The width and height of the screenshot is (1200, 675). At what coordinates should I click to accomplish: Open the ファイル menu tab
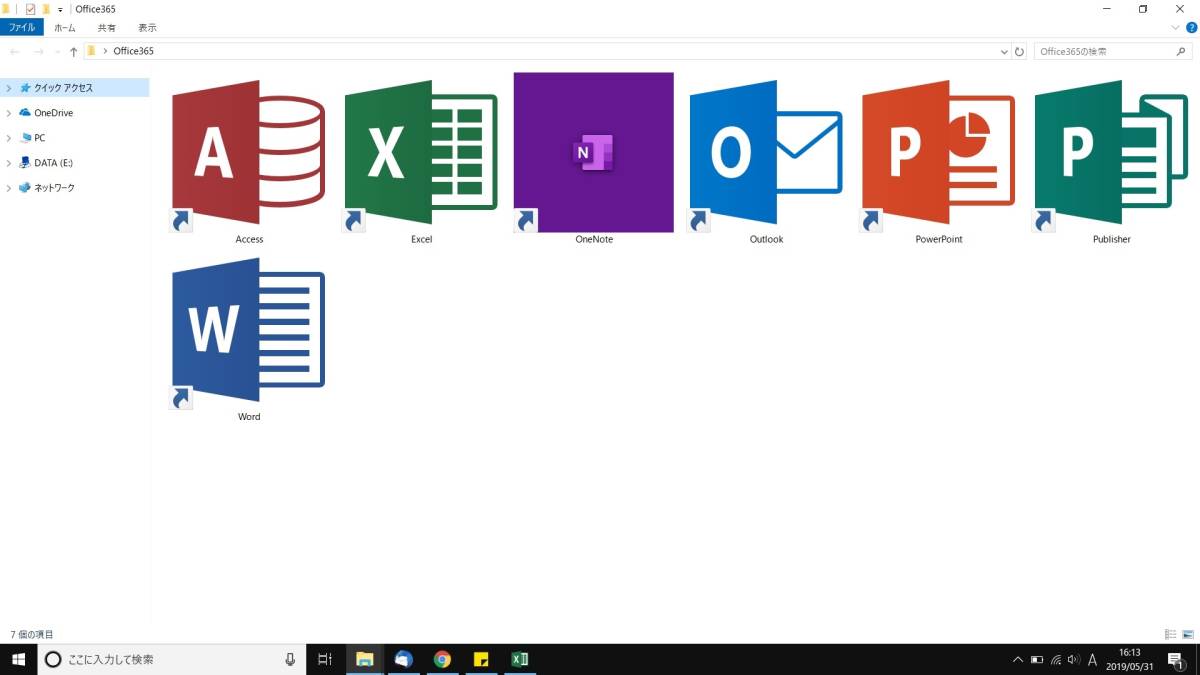[x=22, y=28]
